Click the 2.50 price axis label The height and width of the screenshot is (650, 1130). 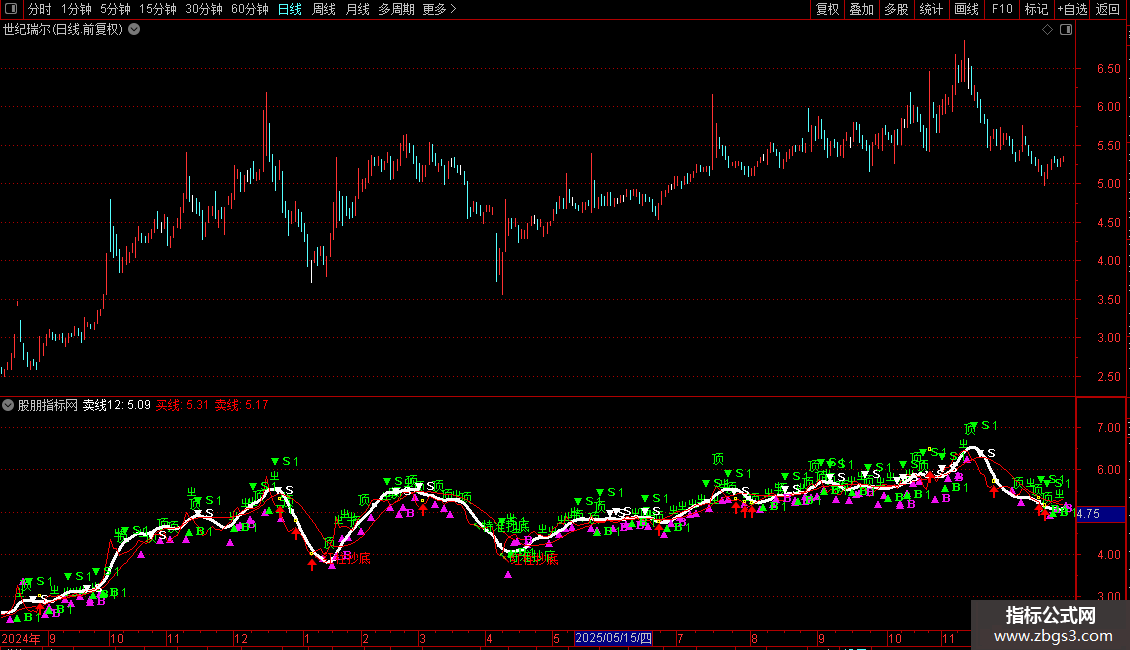point(1108,376)
